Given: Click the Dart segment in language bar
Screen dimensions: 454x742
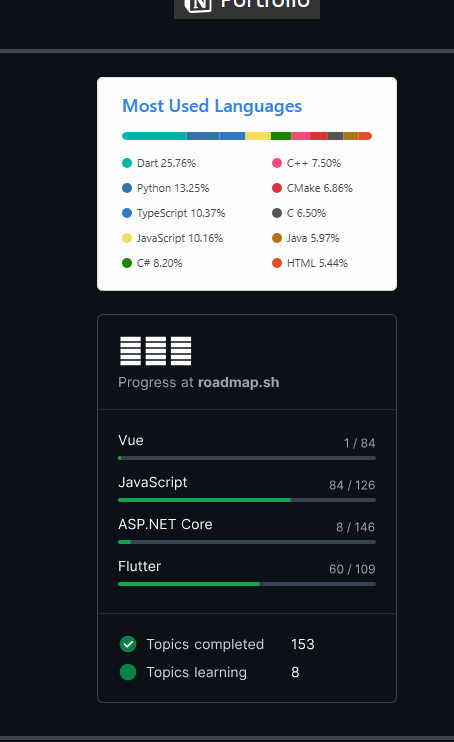Looking at the screenshot, I should pos(154,136).
